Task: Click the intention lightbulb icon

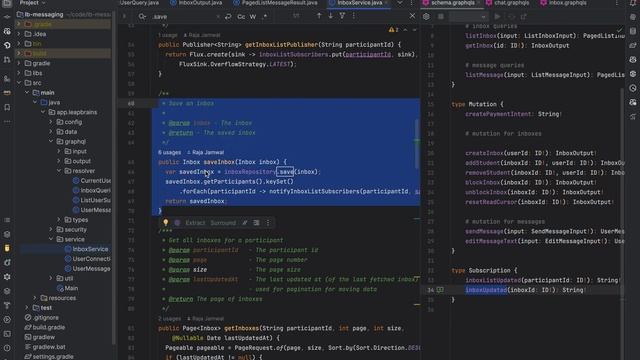Action: (x=166, y=223)
